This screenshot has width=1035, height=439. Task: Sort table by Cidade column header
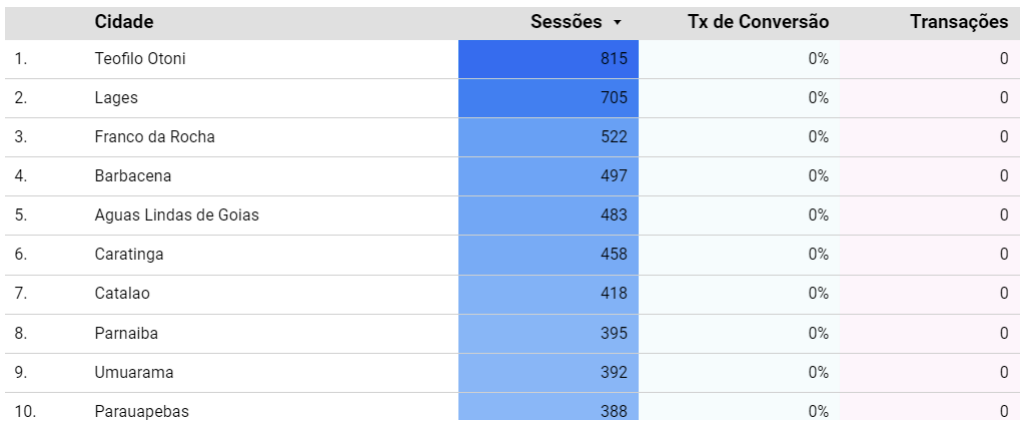124,22
